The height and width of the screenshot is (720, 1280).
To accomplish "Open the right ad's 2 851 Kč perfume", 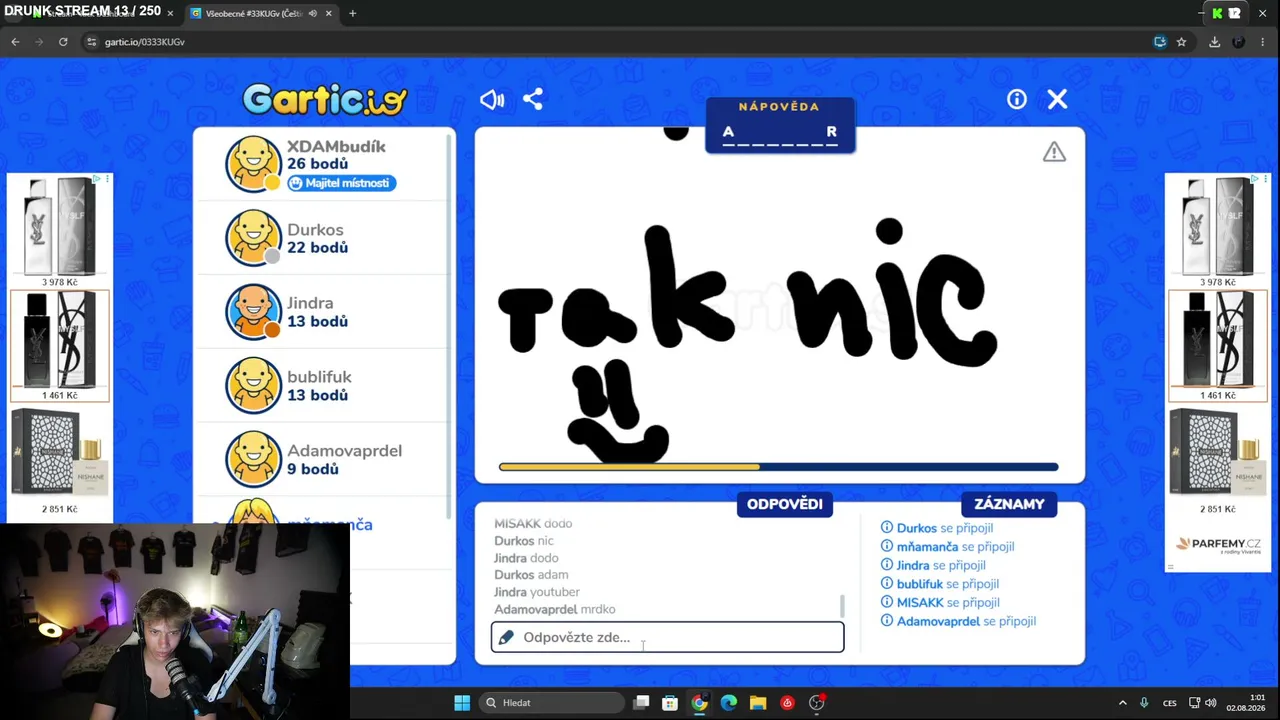I will 1218,460.
